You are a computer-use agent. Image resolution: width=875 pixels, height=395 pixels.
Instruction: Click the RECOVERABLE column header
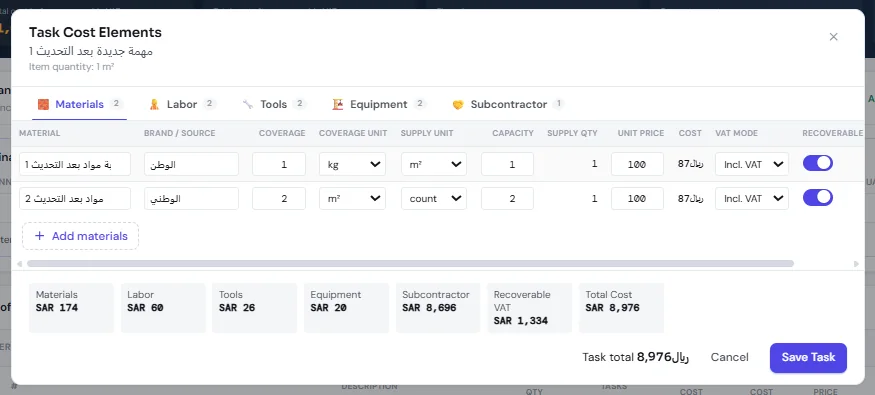click(x=833, y=133)
